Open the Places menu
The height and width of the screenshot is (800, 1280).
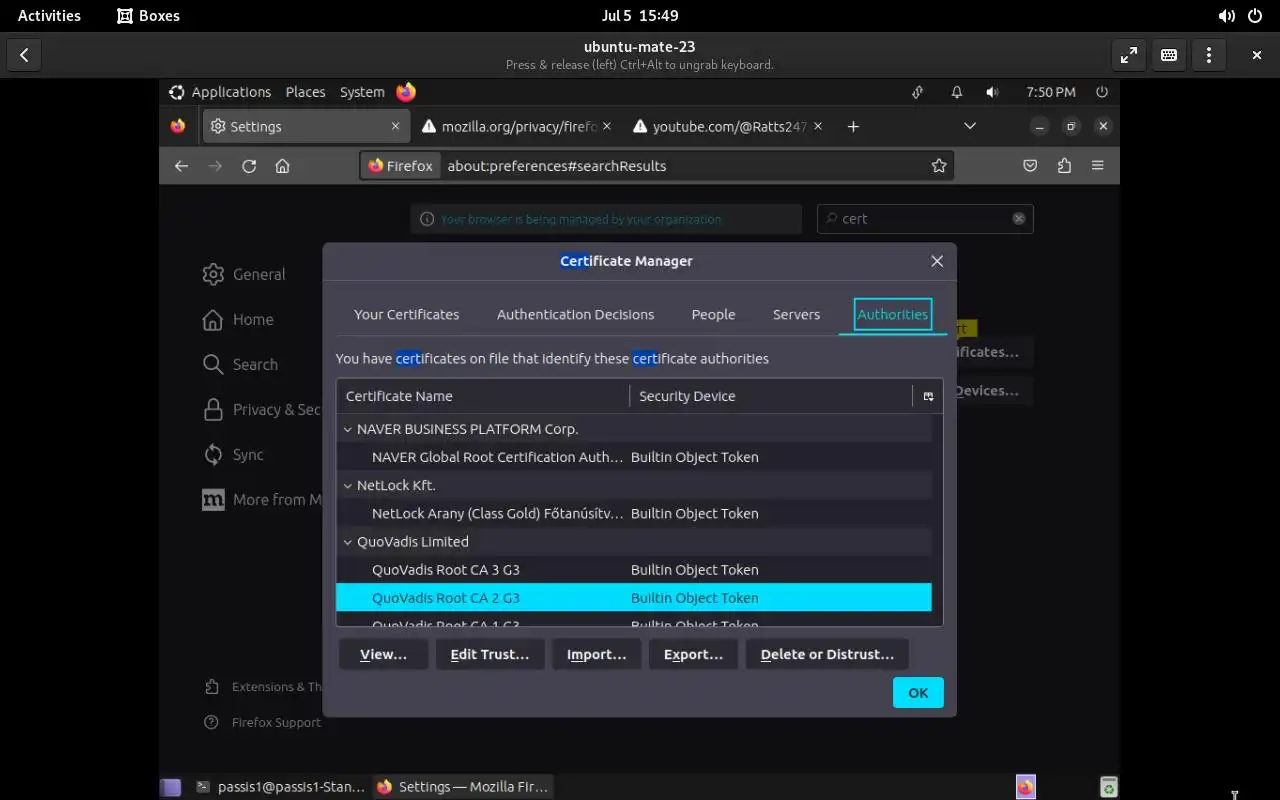click(x=305, y=92)
